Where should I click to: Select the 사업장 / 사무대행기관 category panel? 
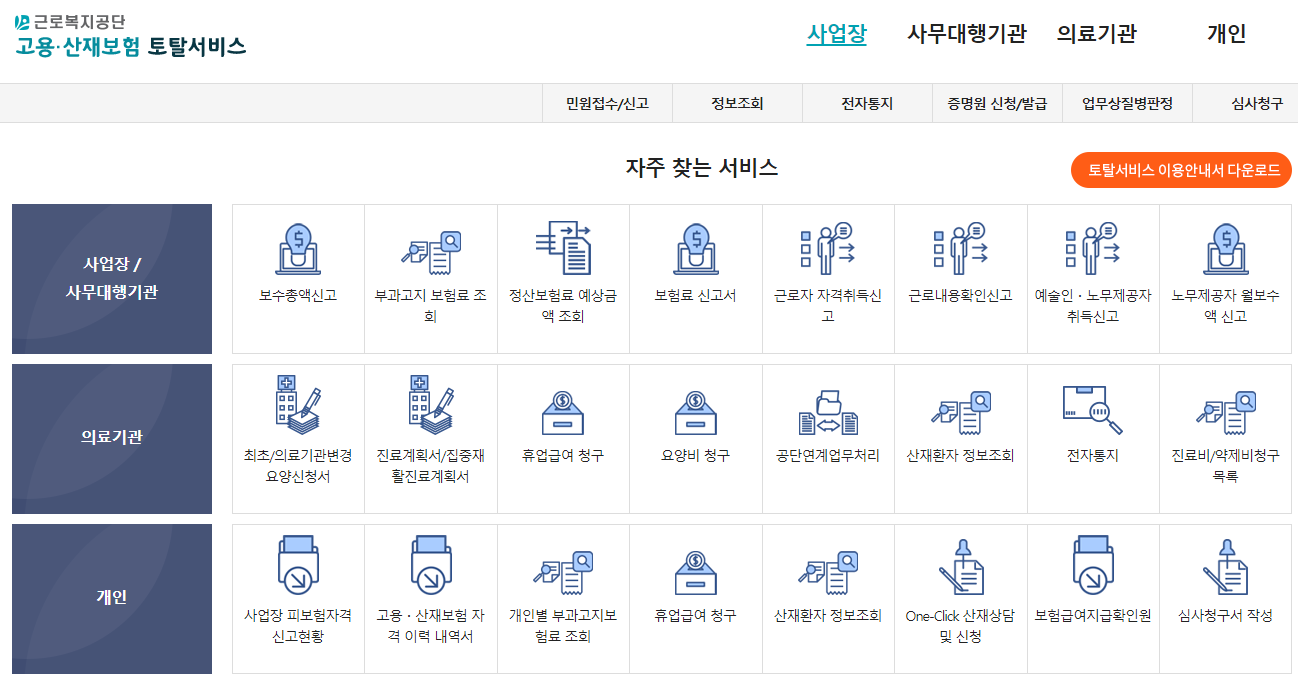click(112, 279)
